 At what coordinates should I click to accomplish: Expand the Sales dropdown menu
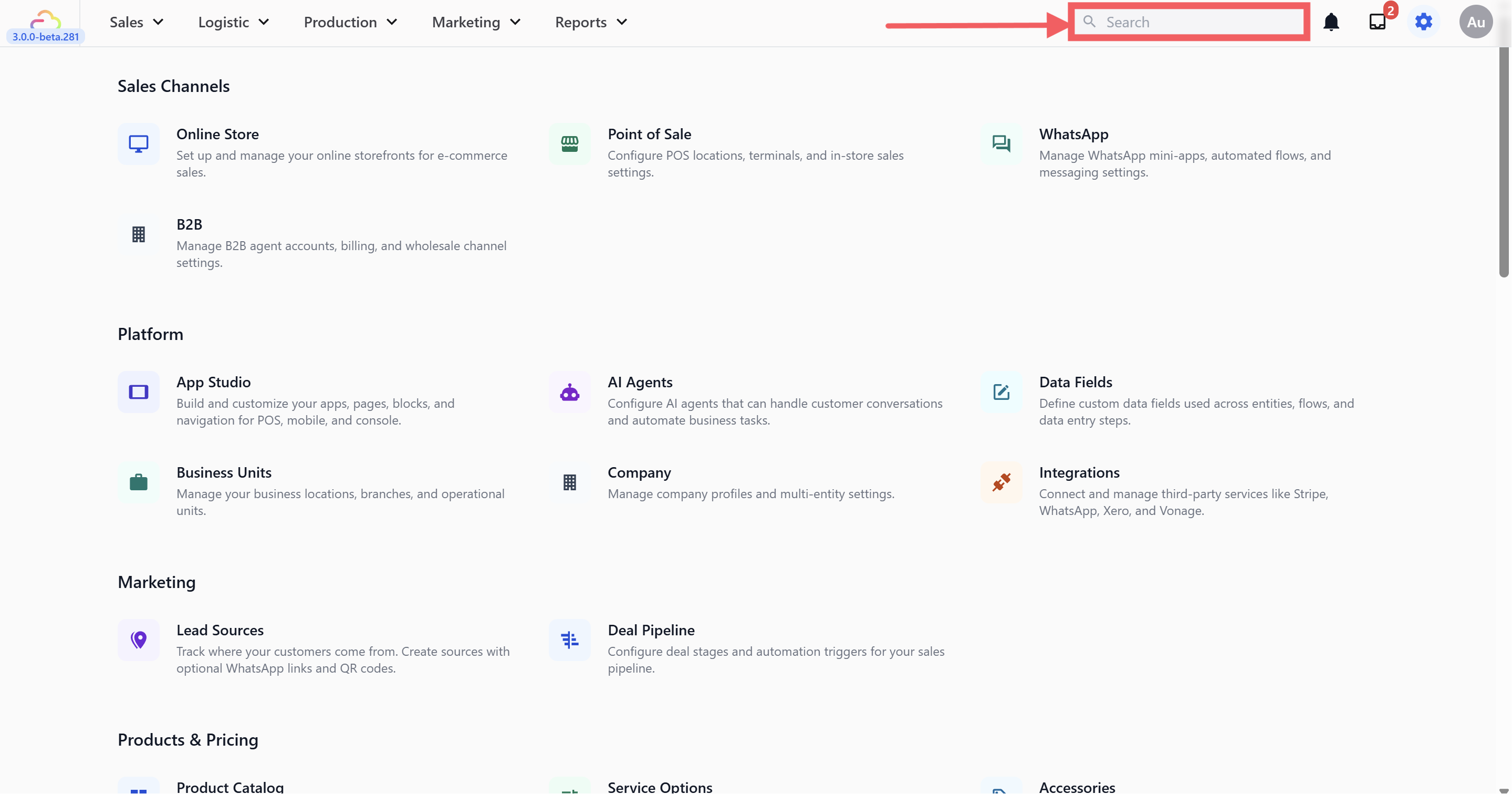click(x=136, y=22)
